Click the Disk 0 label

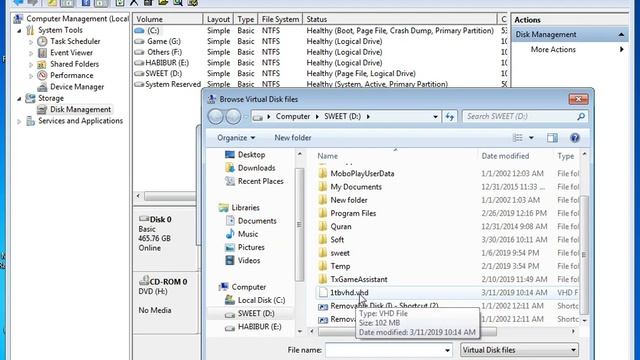click(160, 220)
